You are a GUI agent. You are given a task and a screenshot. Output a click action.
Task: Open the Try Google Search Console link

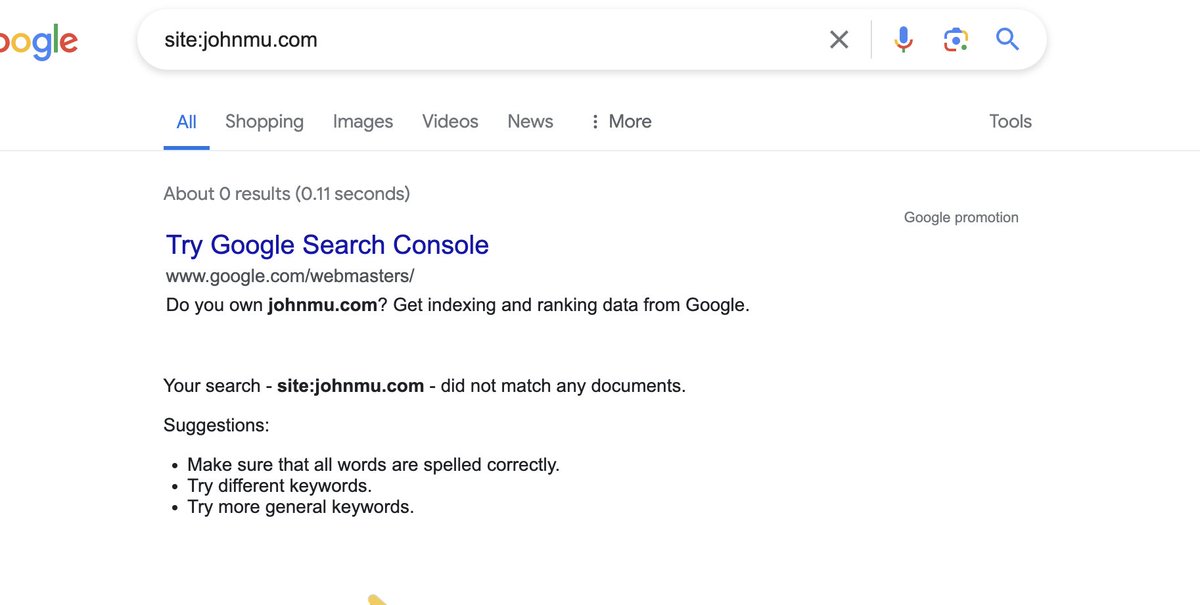click(x=327, y=245)
